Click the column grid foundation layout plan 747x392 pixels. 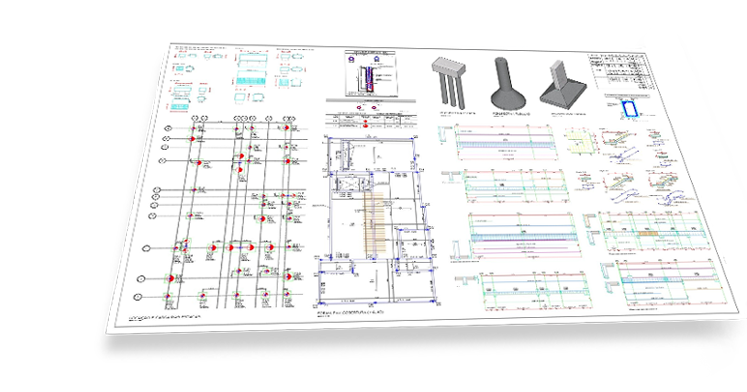(x=224, y=212)
